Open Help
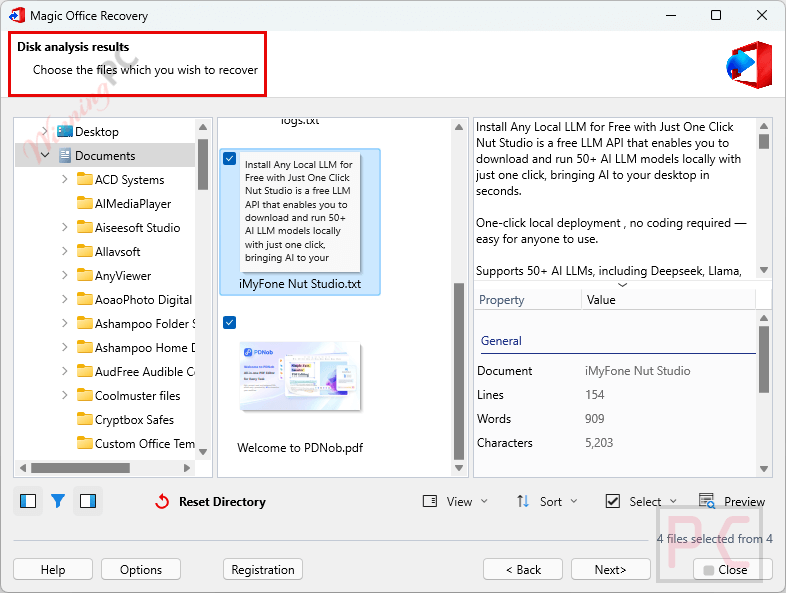The width and height of the screenshot is (786, 593). [53, 569]
